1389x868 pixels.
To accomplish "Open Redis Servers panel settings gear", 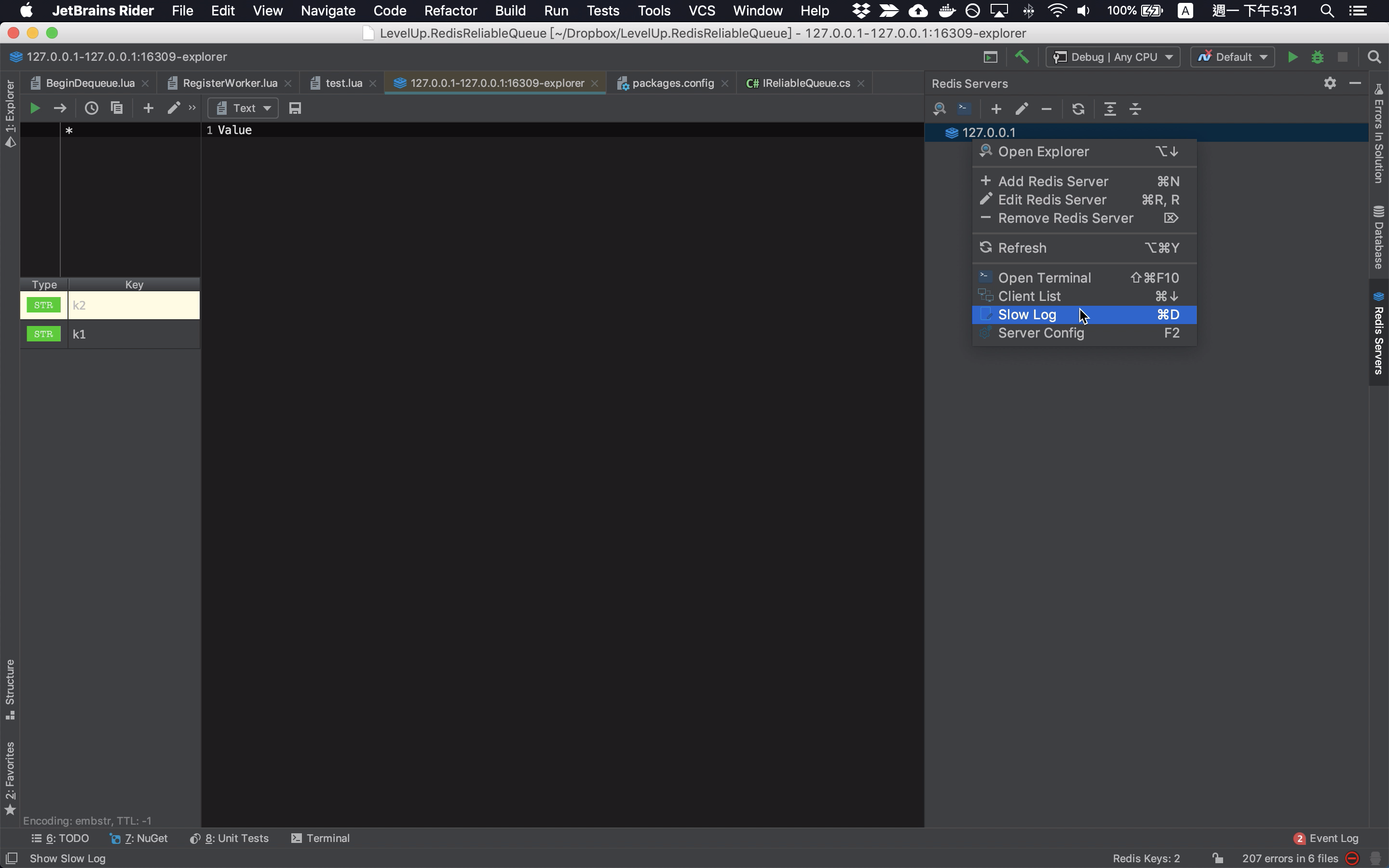I will [x=1330, y=83].
